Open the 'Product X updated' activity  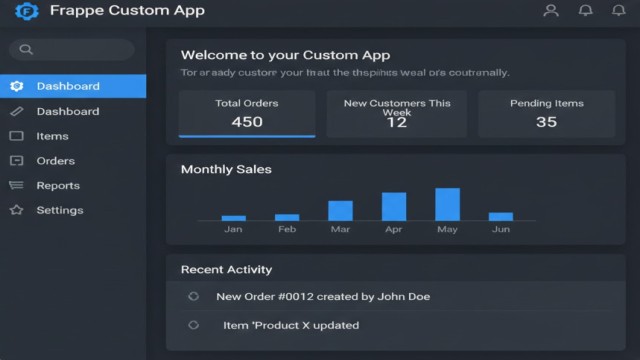pyautogui.click(x=291, y=325)
